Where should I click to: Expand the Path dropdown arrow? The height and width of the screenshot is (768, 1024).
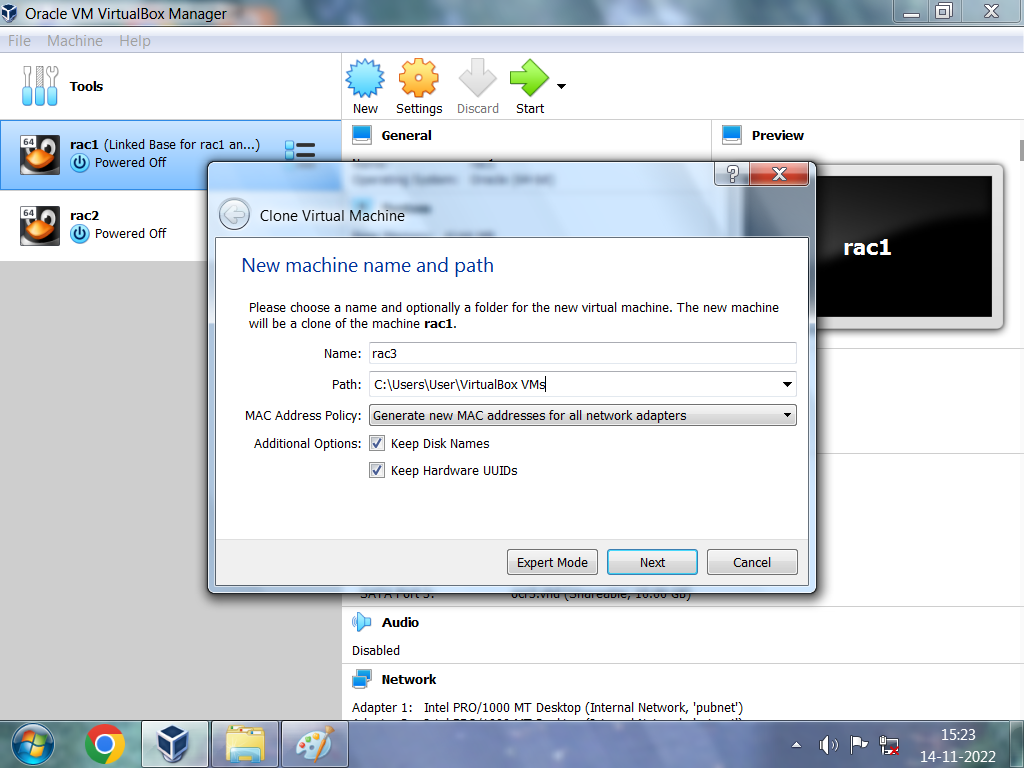(788, 385)
